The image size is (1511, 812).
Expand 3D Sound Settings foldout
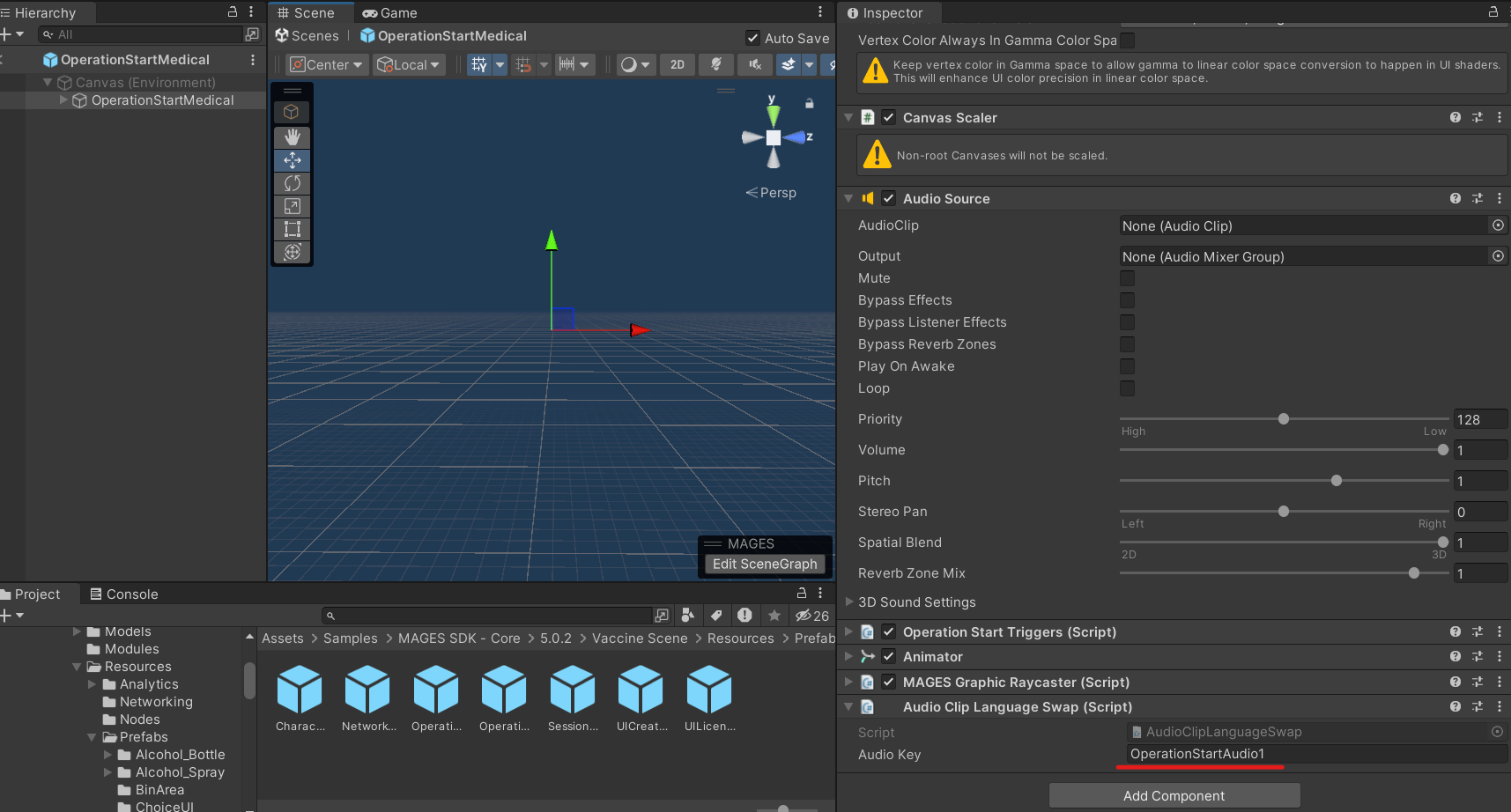849,602
